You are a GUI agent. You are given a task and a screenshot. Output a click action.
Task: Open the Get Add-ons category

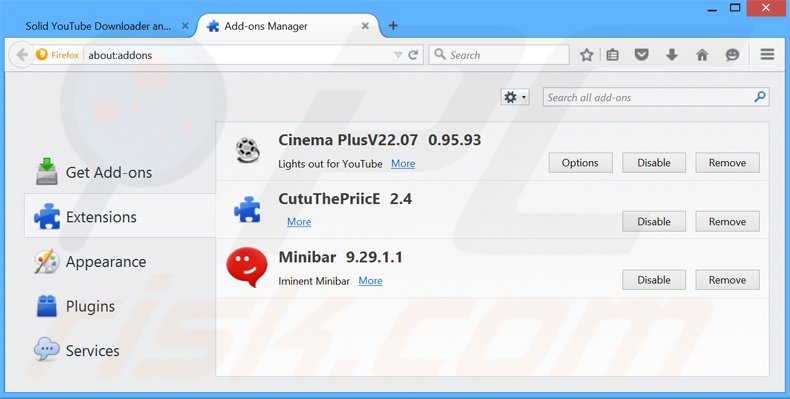120,172
